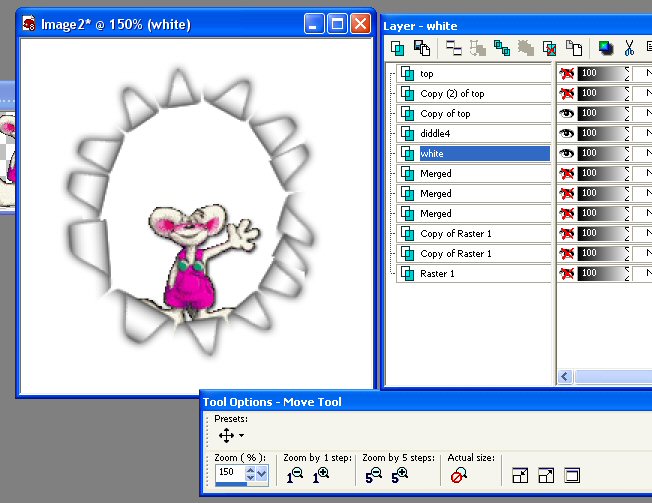Zoom out by 5 steps
This screenshot has width=652, height=503.
tap(373, 475)
